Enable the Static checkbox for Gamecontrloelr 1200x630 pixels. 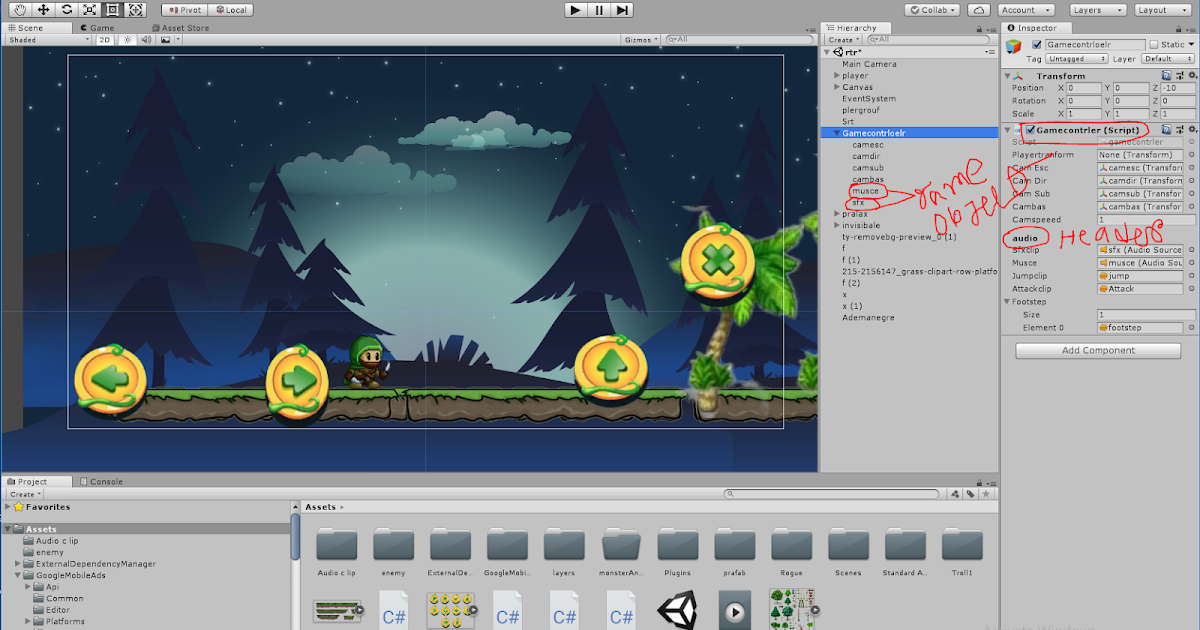click(1152, 44)
